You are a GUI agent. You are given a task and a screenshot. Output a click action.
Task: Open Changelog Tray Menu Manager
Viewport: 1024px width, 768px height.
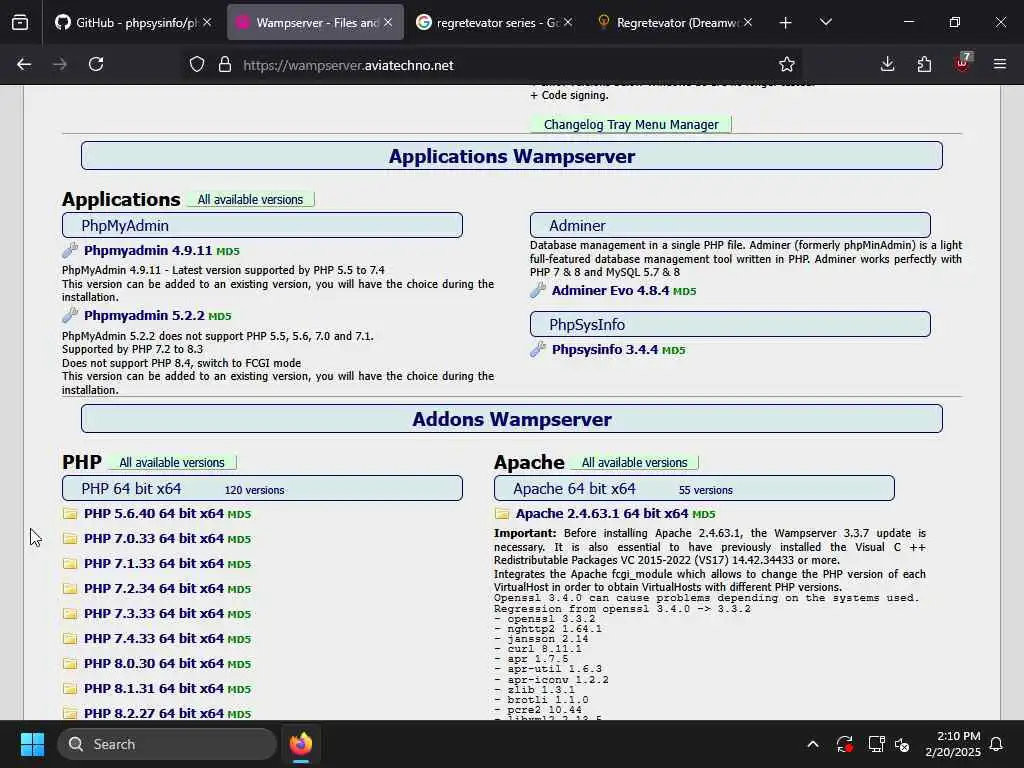click(x=631, y=125)
